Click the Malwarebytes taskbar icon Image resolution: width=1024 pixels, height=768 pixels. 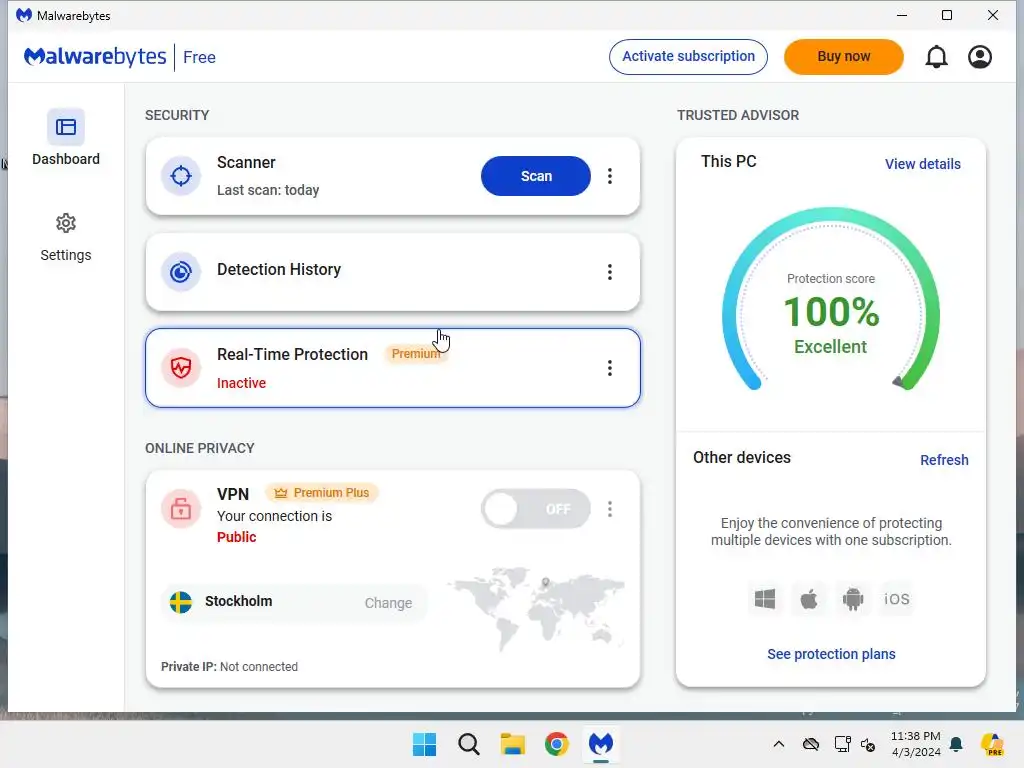tap(601, 744)
